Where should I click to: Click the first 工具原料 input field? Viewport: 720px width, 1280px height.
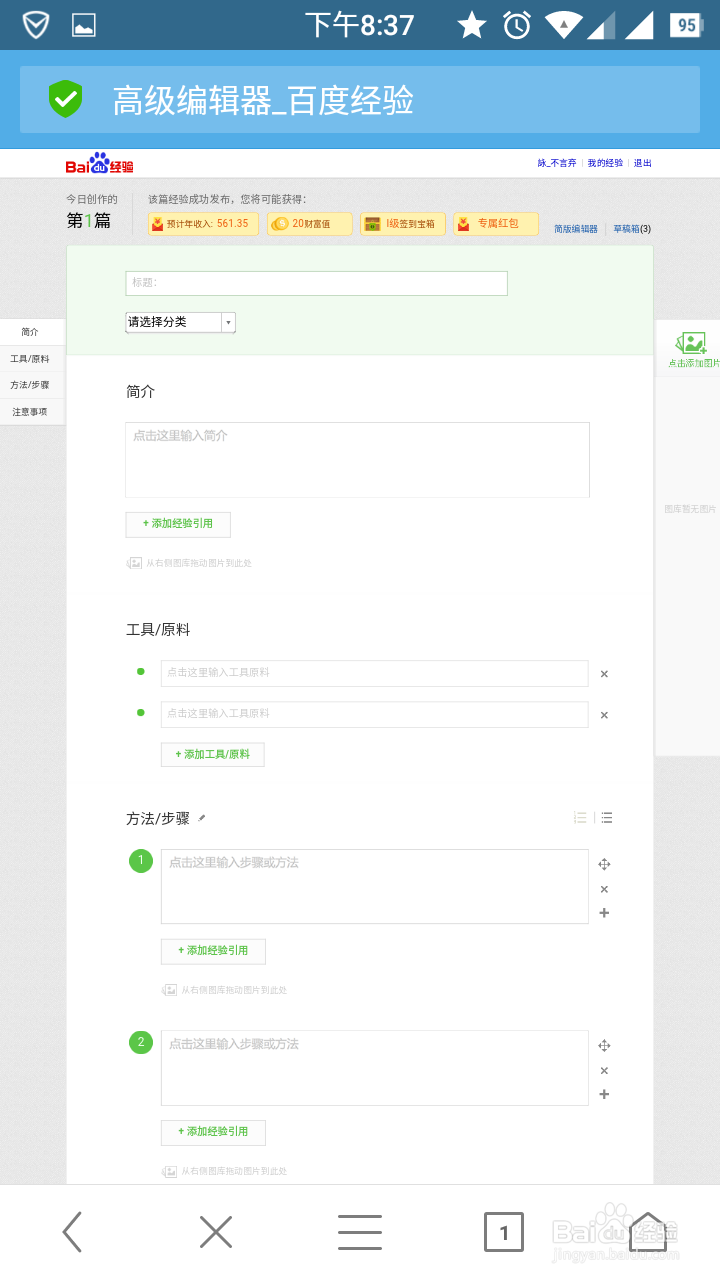(374, 673)
